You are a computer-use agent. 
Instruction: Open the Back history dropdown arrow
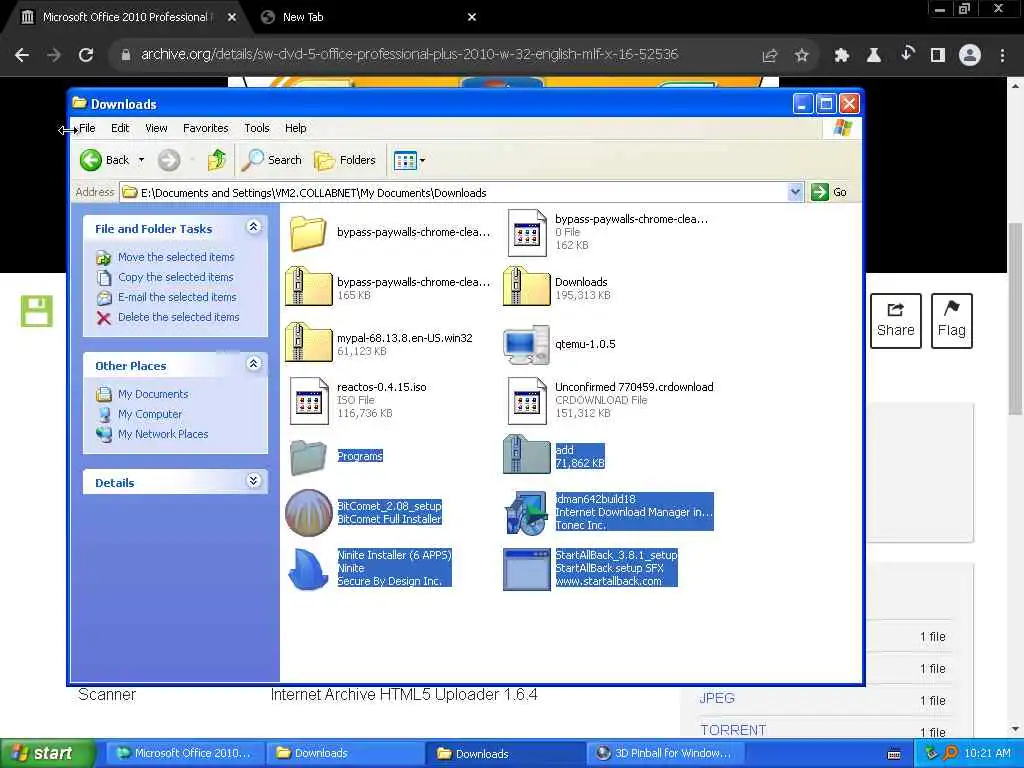[x=141, y=160]
